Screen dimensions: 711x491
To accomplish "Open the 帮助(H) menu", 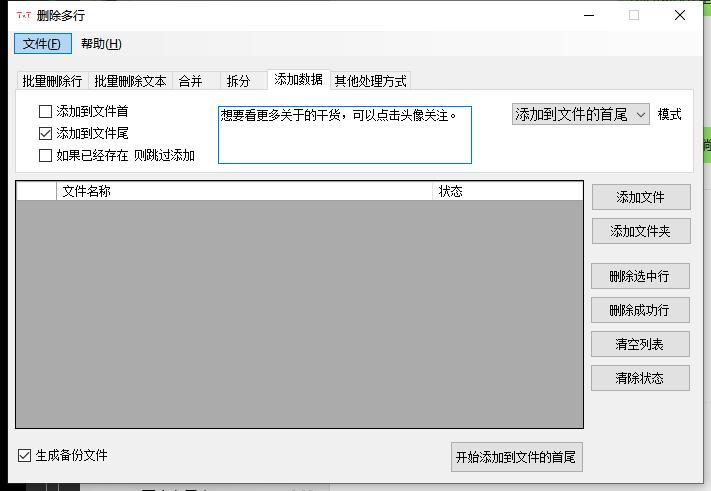I will click(101, 44).
